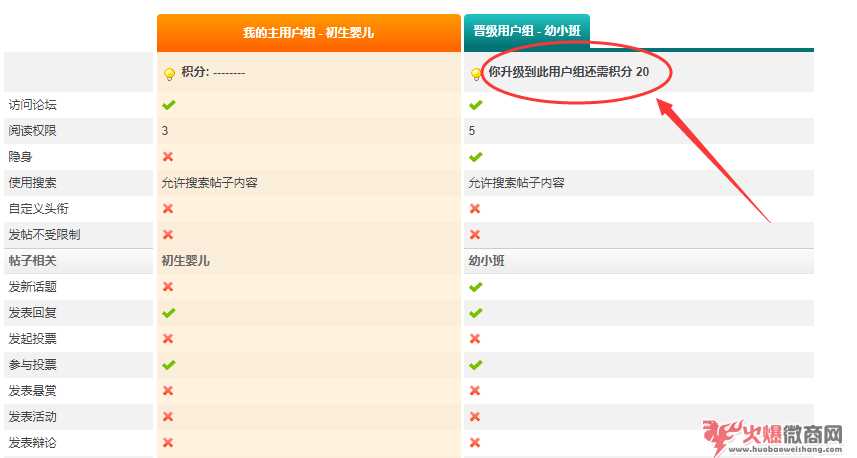Click the 隐身 row label
The image size is (857, 458).
20,157
